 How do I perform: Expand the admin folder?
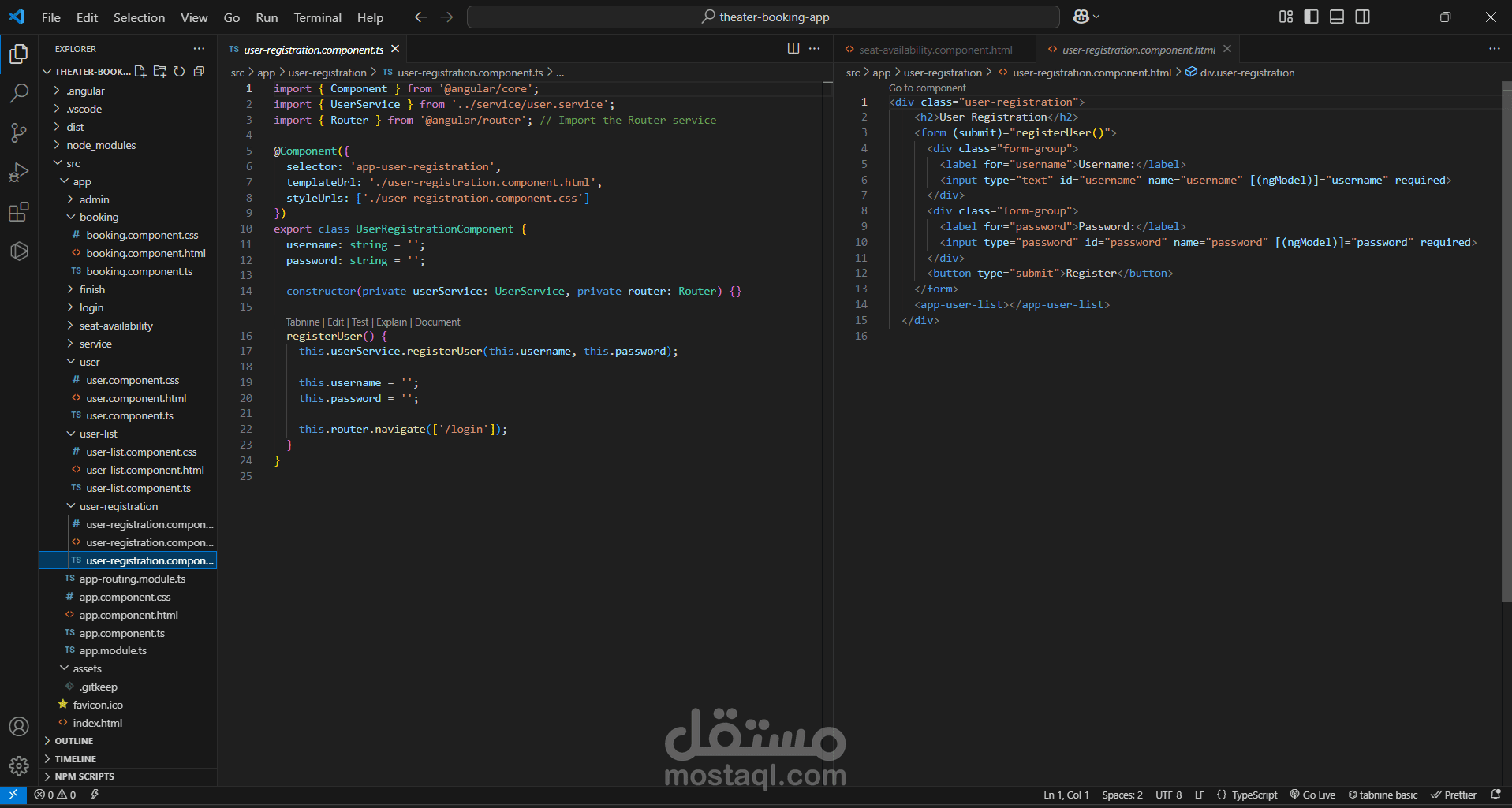(x=128, y=199)
